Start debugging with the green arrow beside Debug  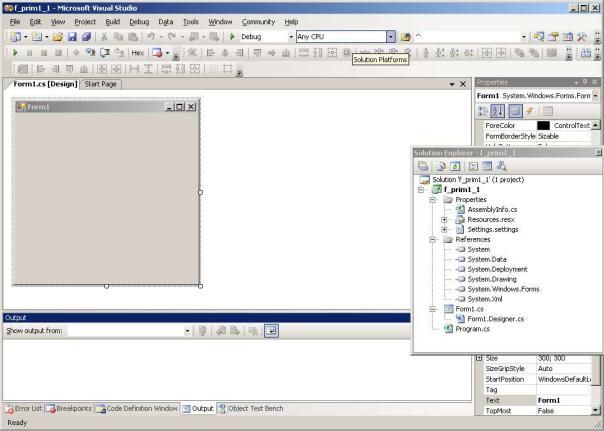[232, 37]
